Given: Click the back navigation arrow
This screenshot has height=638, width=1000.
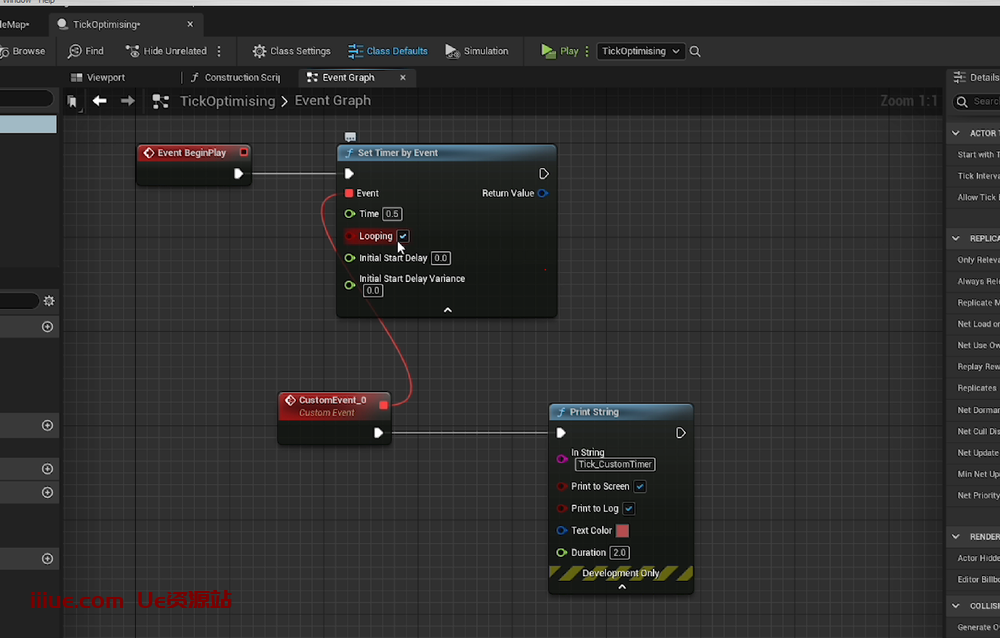Looking at the screenshot, I should pyautogui.click(x=99, y=100).
